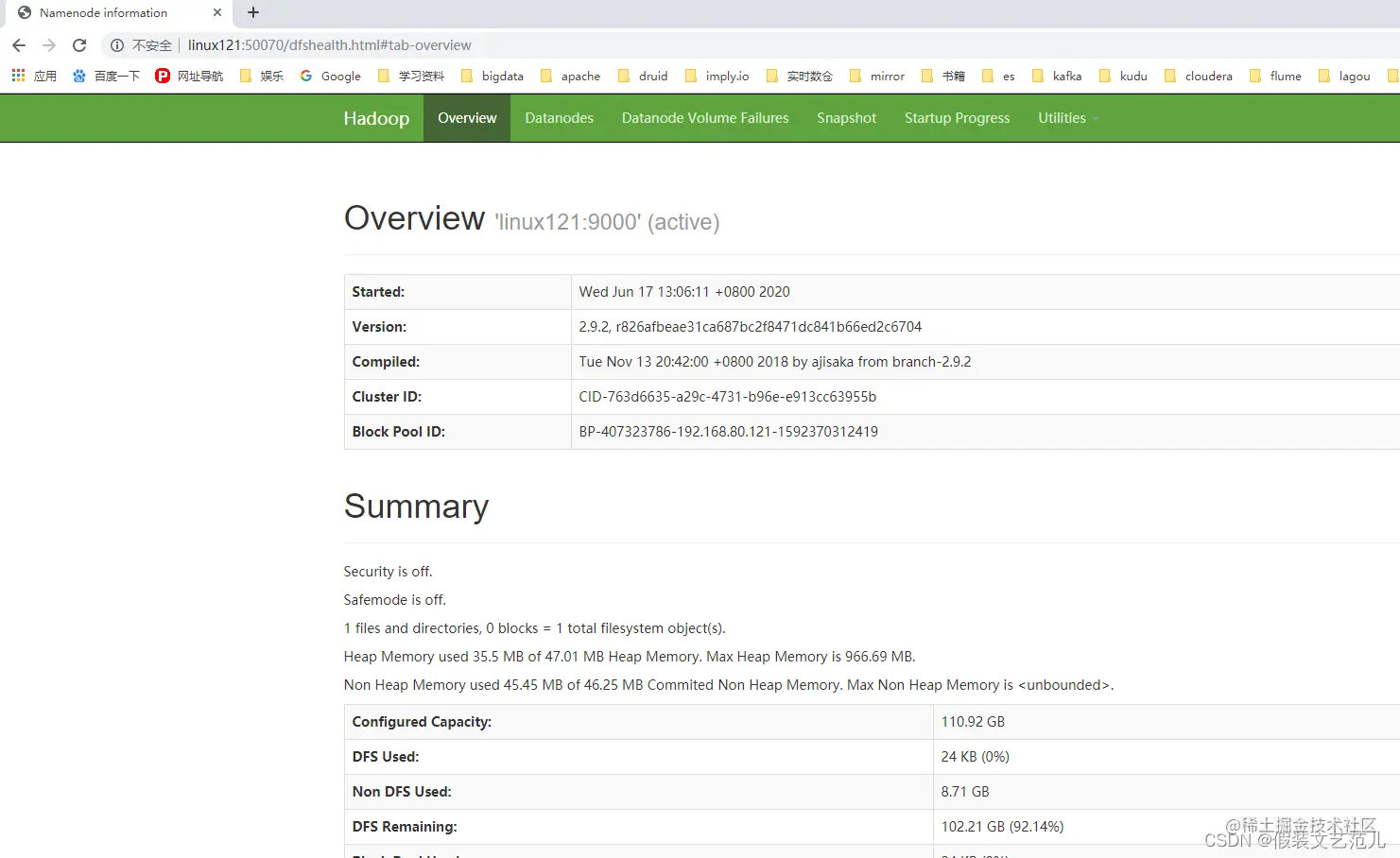Click the 'Security is off.' line
The image size is (1400, 858).
pos(389,572)
